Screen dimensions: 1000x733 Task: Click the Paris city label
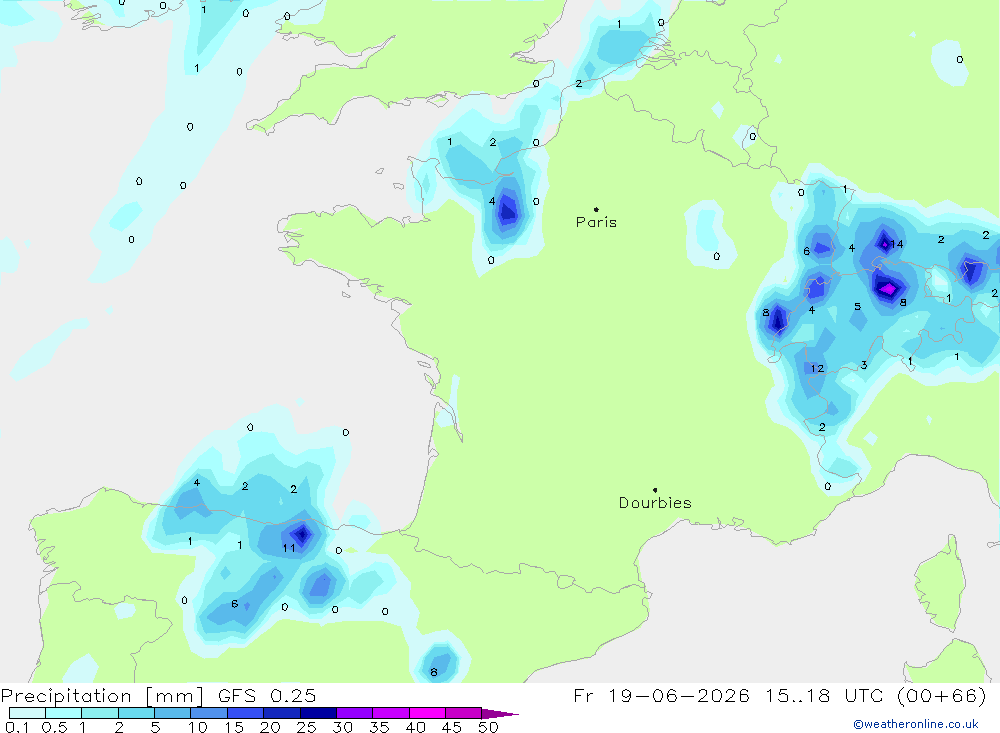596,222
